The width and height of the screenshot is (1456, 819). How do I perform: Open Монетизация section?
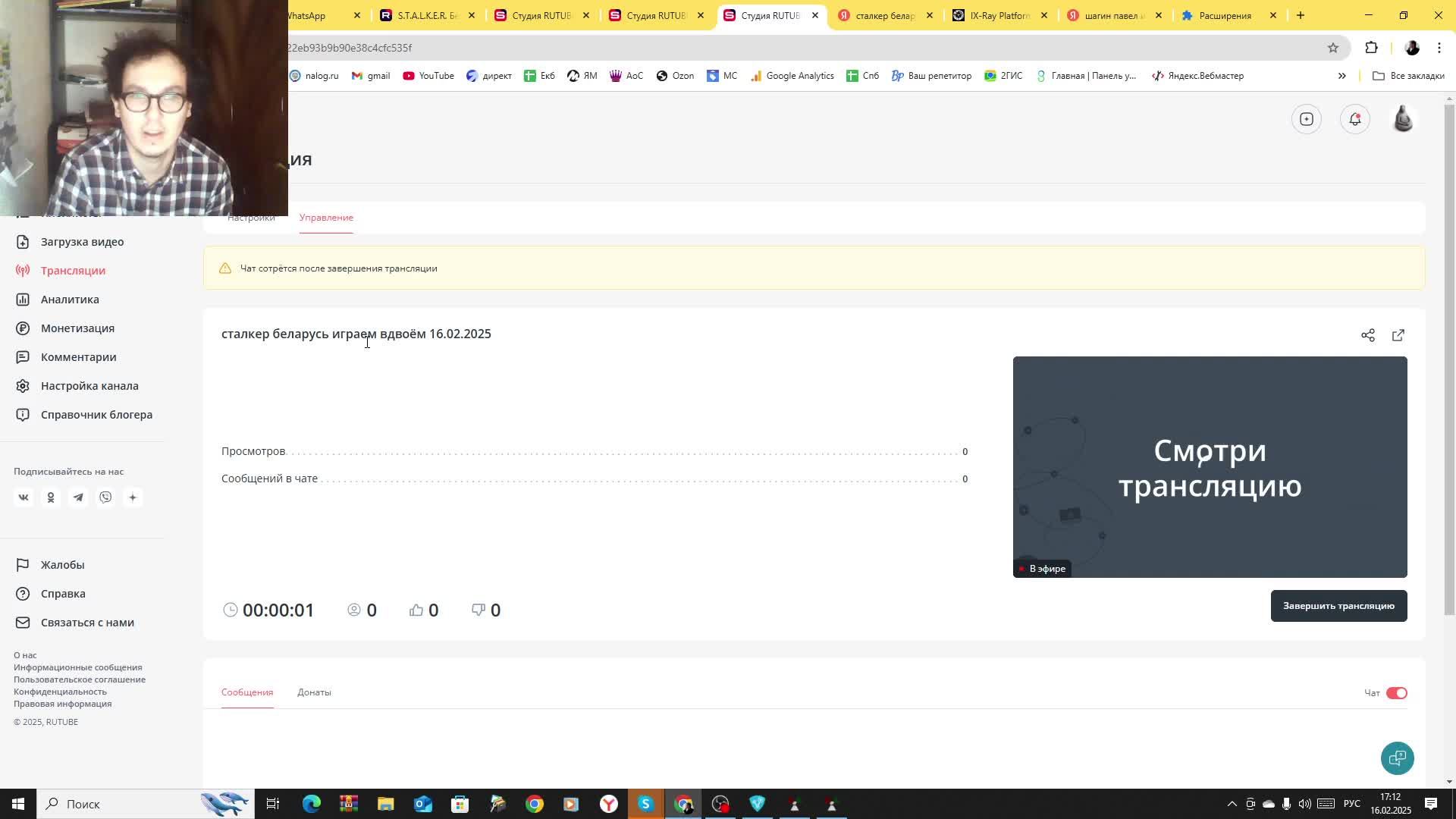pos(77,328)
